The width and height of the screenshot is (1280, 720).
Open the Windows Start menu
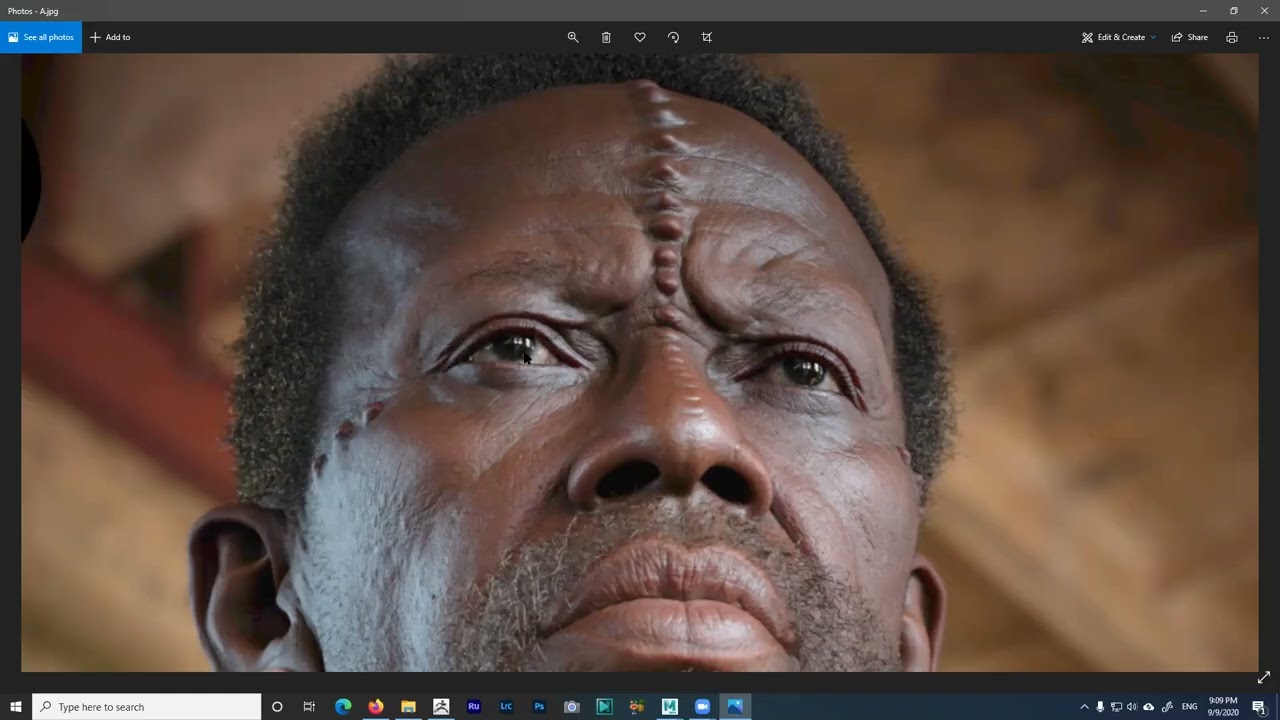click(x=16, y=707)
